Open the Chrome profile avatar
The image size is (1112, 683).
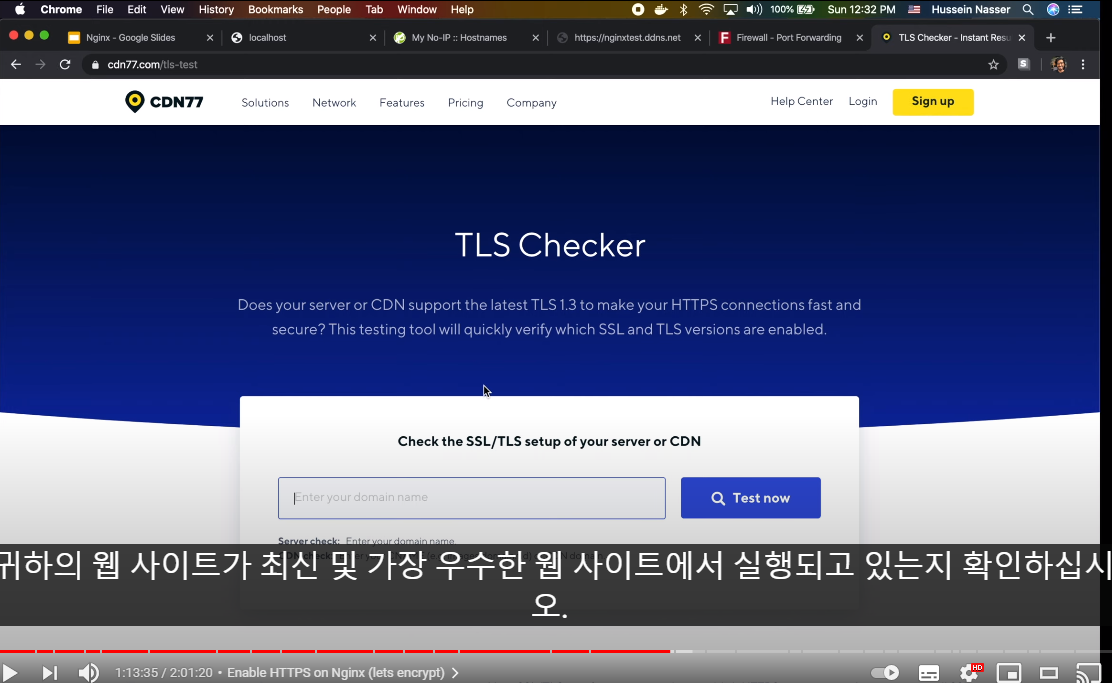coord(1059,65)
